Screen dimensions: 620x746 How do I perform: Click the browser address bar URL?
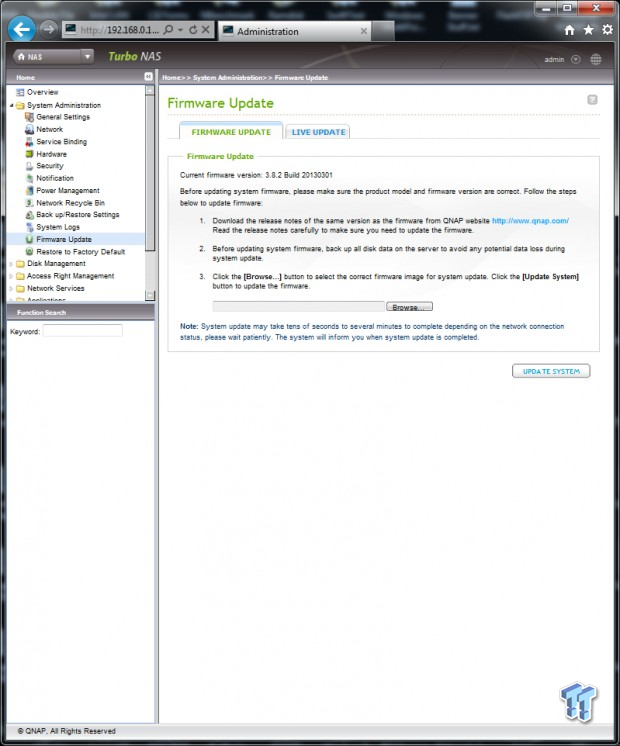pyautogui.click(x=119, y=30)
